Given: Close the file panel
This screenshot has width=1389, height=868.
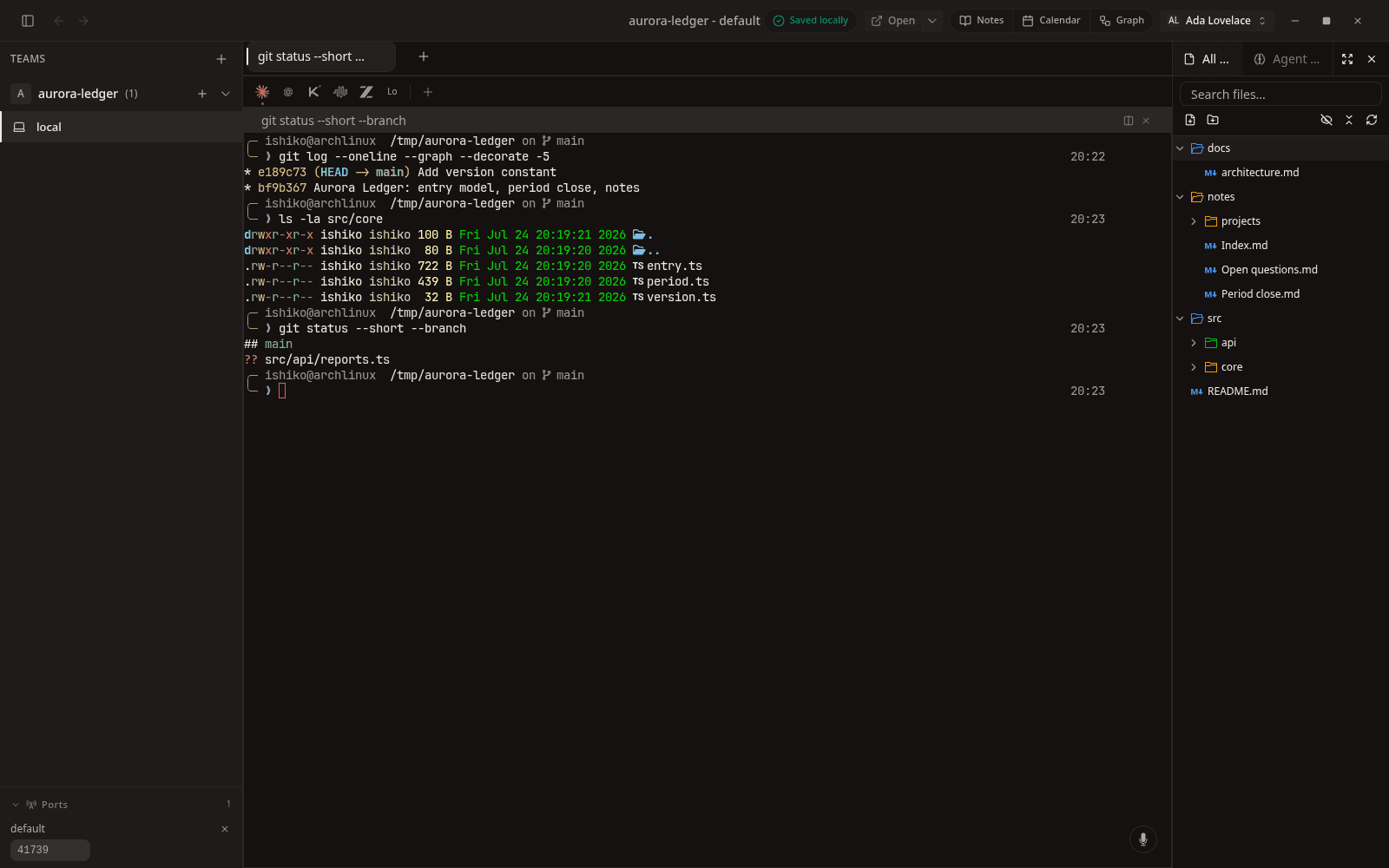Looking at the screenshot, I should (1372, 59).
